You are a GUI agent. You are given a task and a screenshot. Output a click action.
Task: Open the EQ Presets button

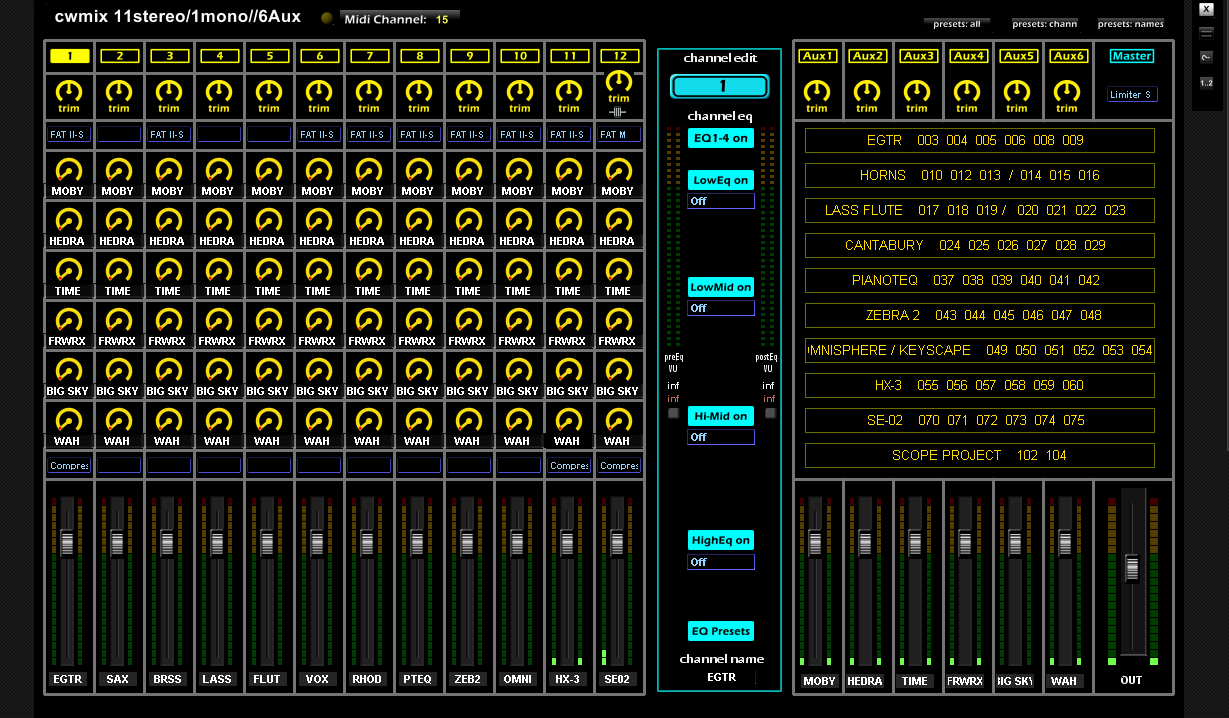pos(720,632)
